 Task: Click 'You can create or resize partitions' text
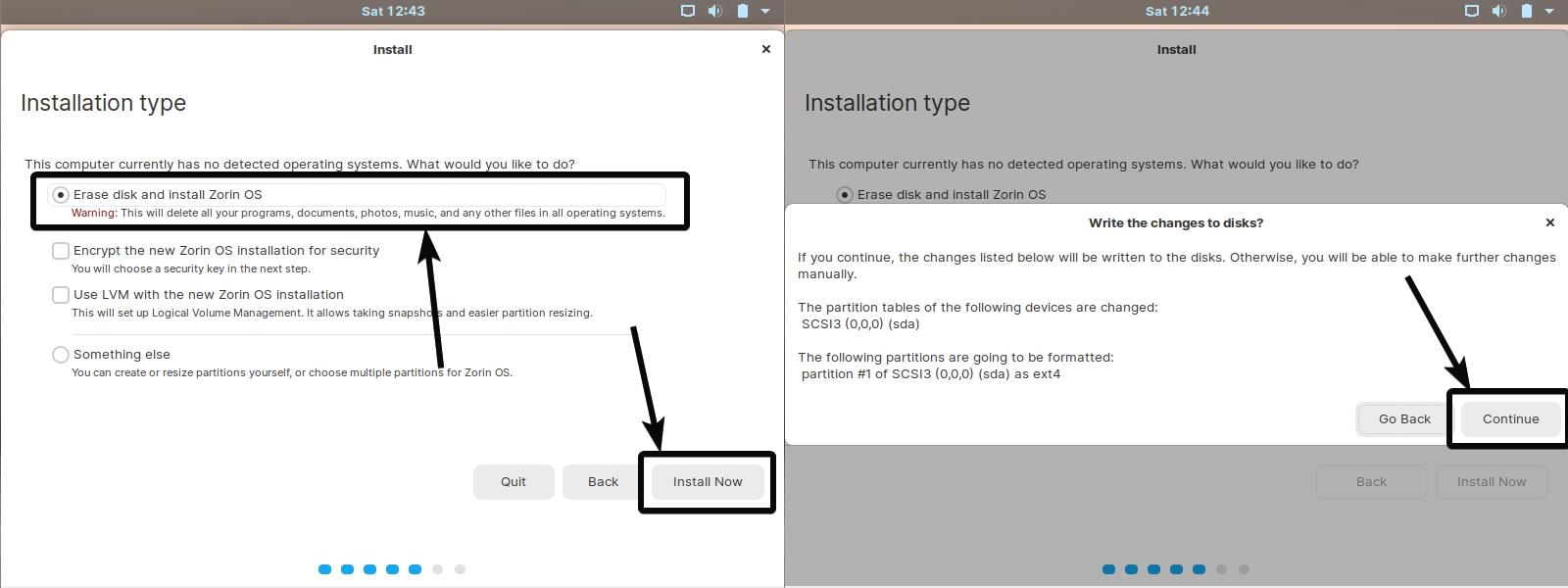[292, 373]
